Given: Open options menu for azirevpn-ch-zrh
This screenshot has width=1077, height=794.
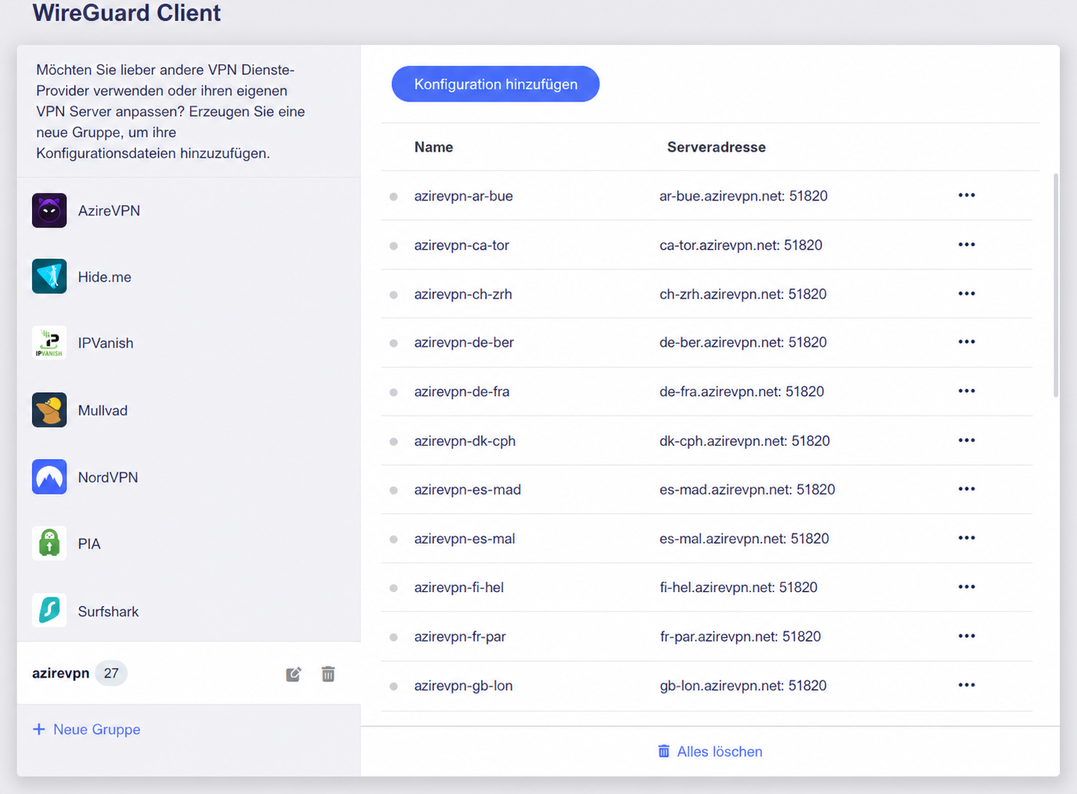Looking at the screenshot, I should coord(966,293).
